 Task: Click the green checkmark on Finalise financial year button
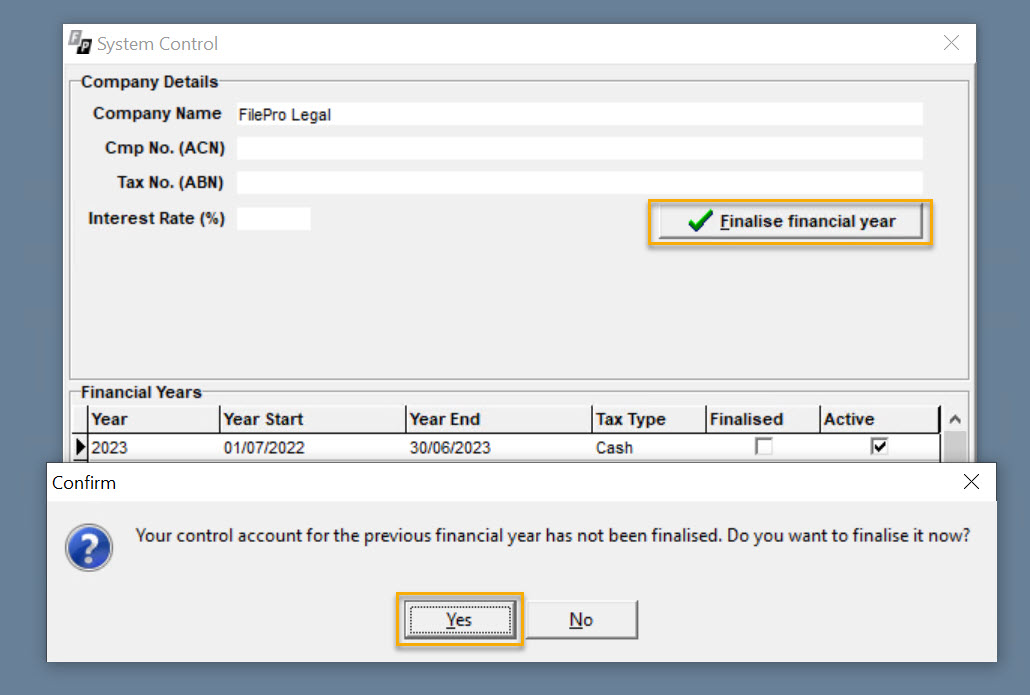pyautogui.click(x=699, y=220)
